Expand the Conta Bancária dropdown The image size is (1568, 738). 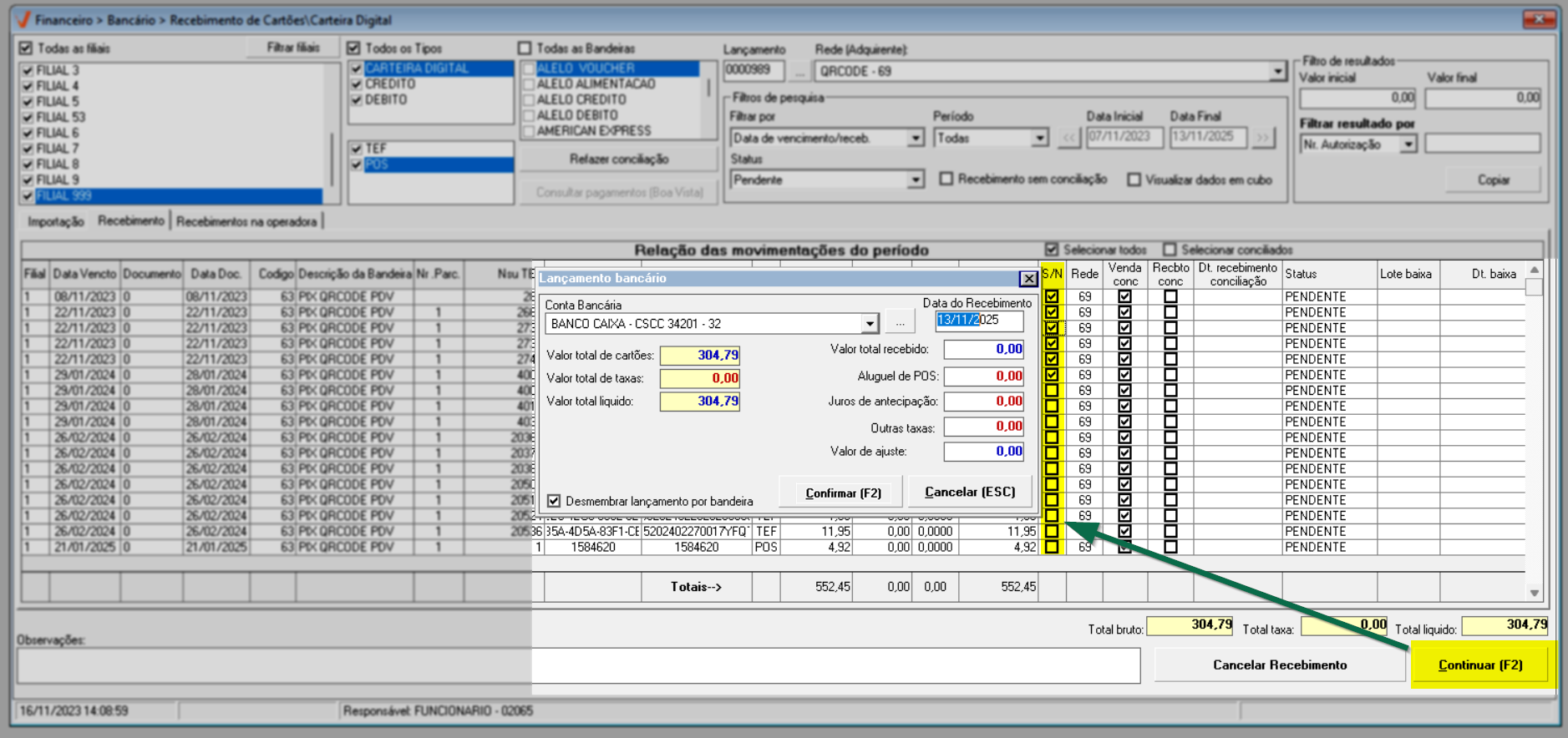click(870, 324)
